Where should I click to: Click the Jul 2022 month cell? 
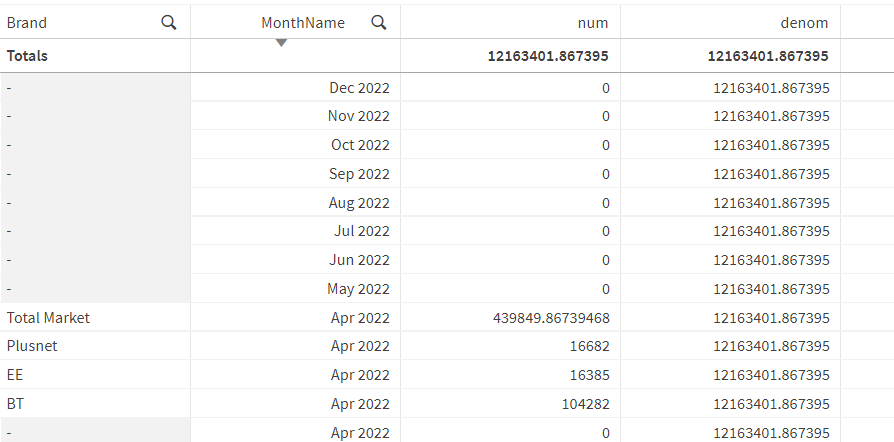coord(362,232)
